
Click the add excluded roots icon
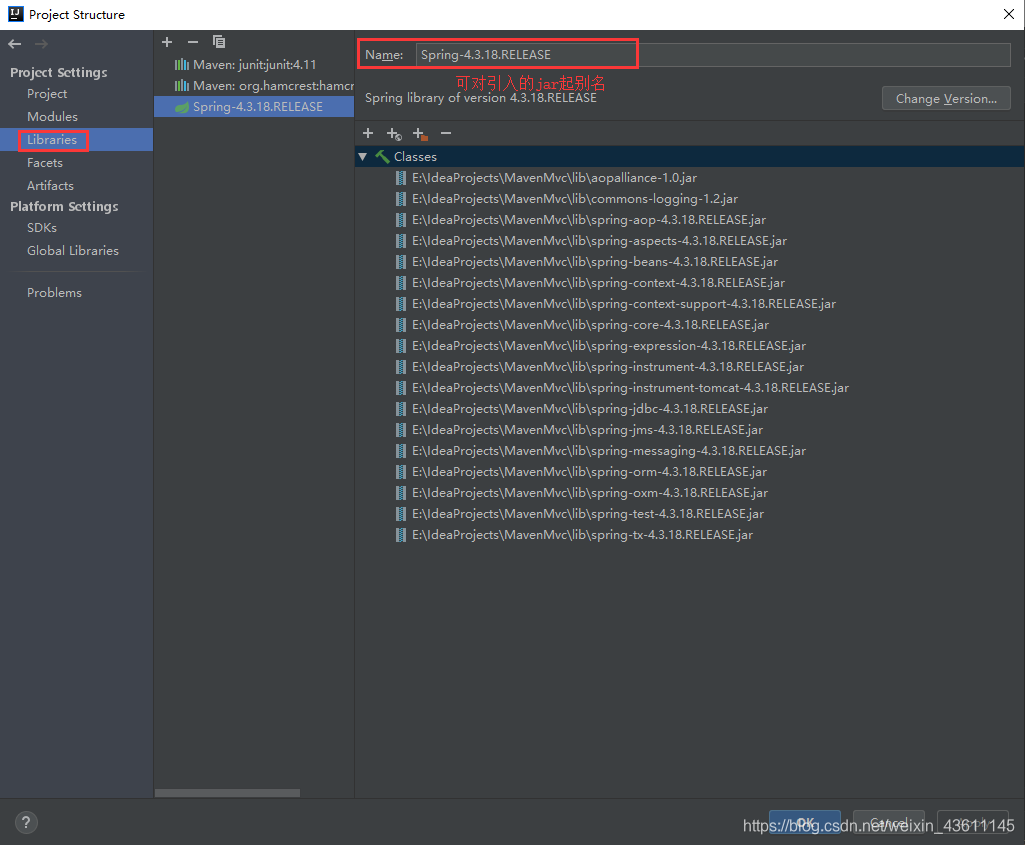coord(420,134)
